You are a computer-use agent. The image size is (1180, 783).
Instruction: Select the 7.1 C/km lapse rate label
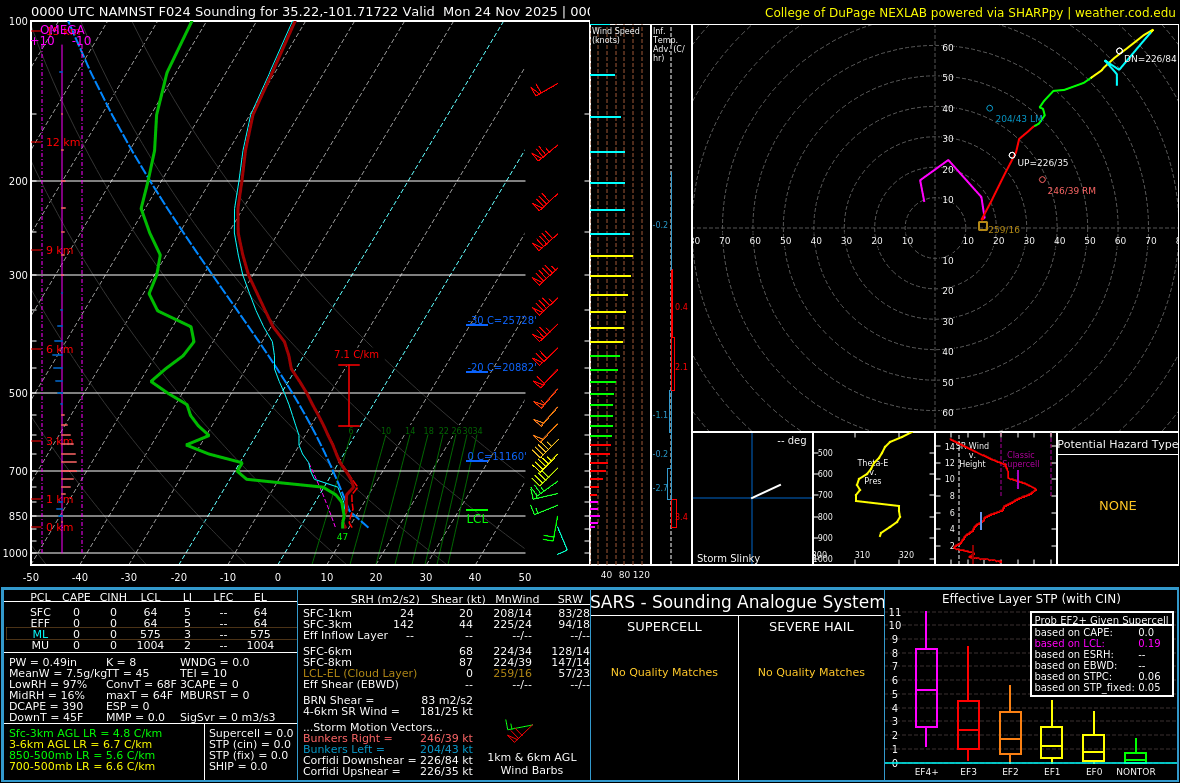[356, 355]
